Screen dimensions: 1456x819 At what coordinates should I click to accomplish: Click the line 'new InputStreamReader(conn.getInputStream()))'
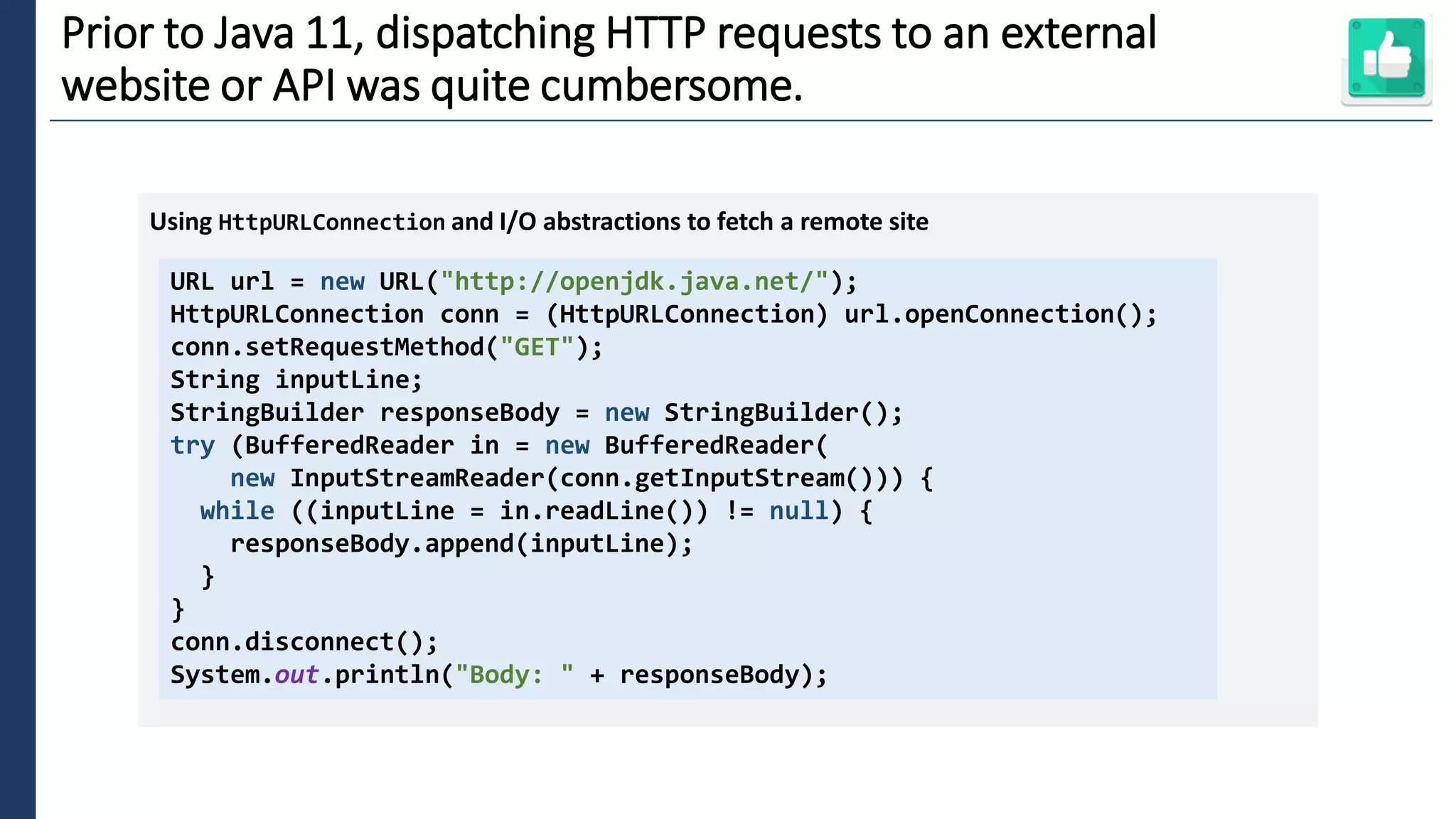point(582,478)
